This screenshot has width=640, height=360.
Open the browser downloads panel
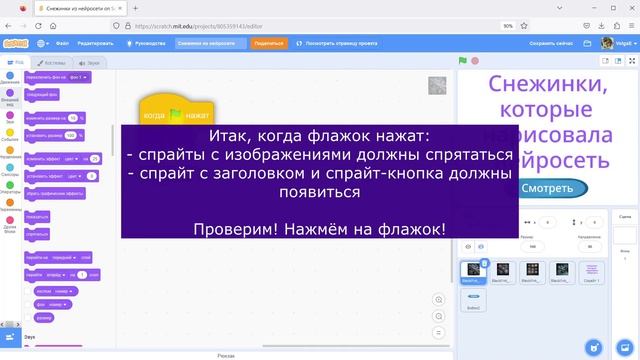tap(601, 26)
